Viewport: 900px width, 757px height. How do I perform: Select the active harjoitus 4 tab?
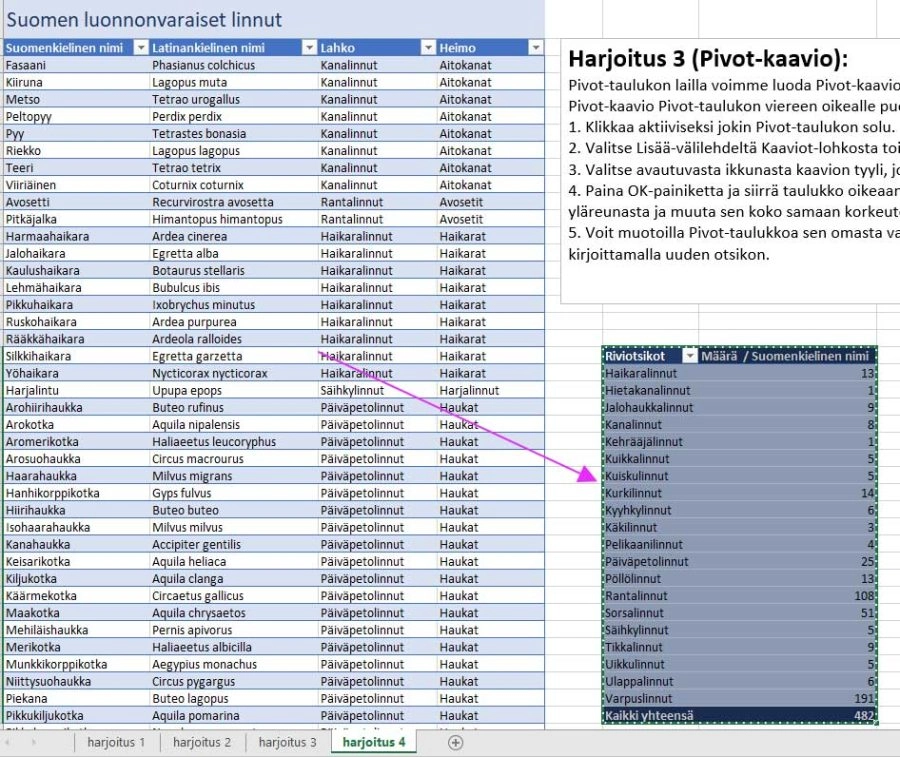(374, 743)
